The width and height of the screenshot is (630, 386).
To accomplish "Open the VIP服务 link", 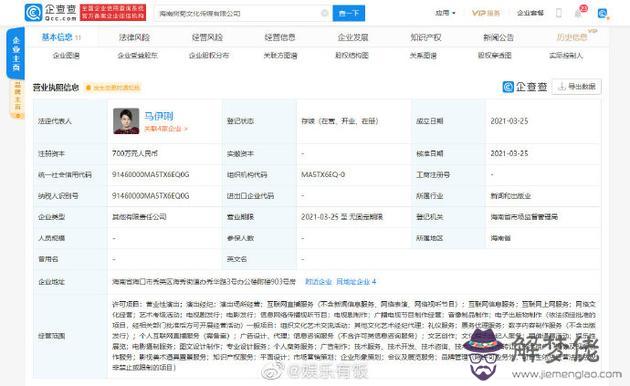I will click(x=485, y=13).
